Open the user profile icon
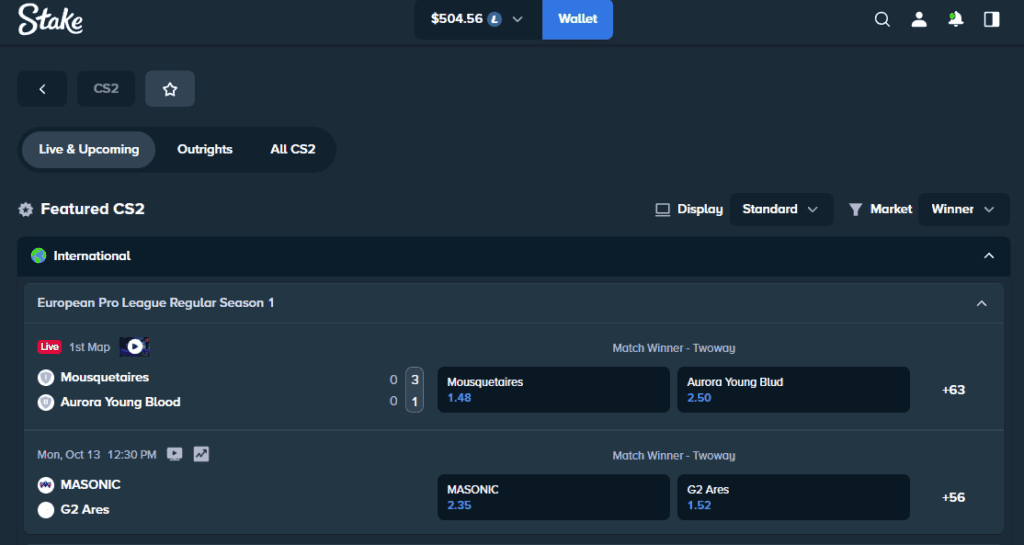1024x545 pixels. pos(919,19)
